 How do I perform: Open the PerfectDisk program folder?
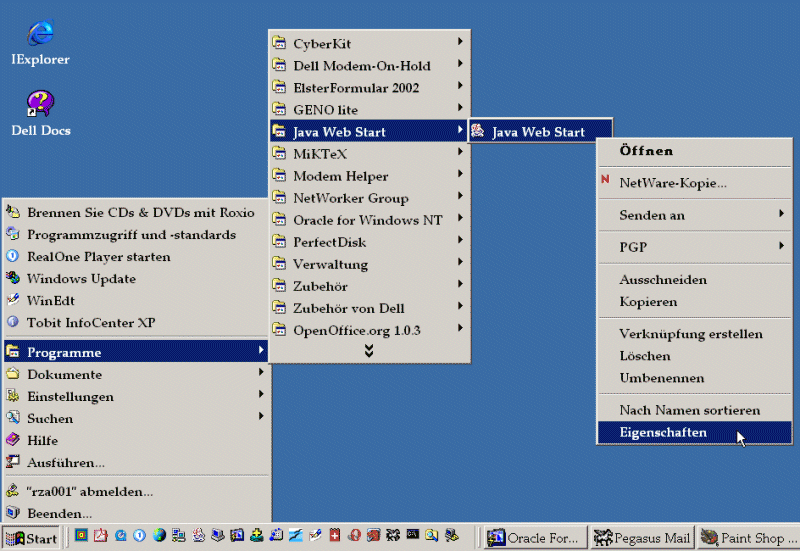click(369, 242)
